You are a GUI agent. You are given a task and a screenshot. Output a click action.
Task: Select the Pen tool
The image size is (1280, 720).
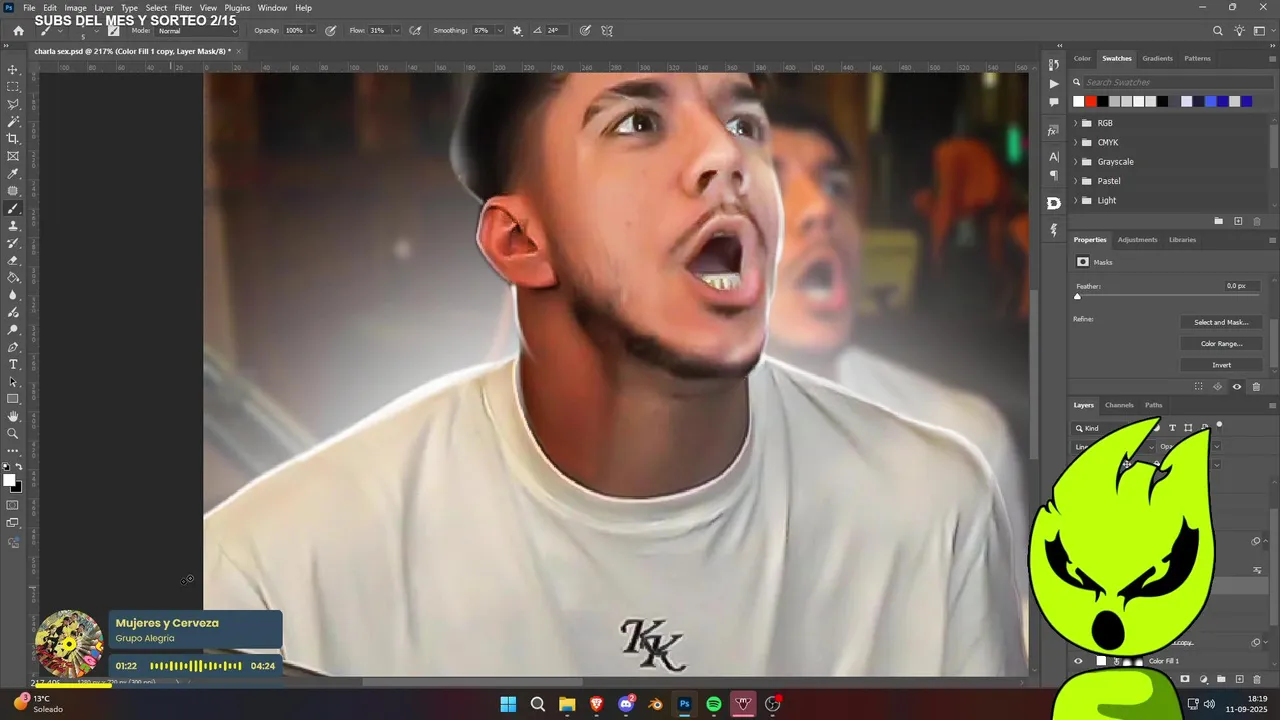click(13, 347)
